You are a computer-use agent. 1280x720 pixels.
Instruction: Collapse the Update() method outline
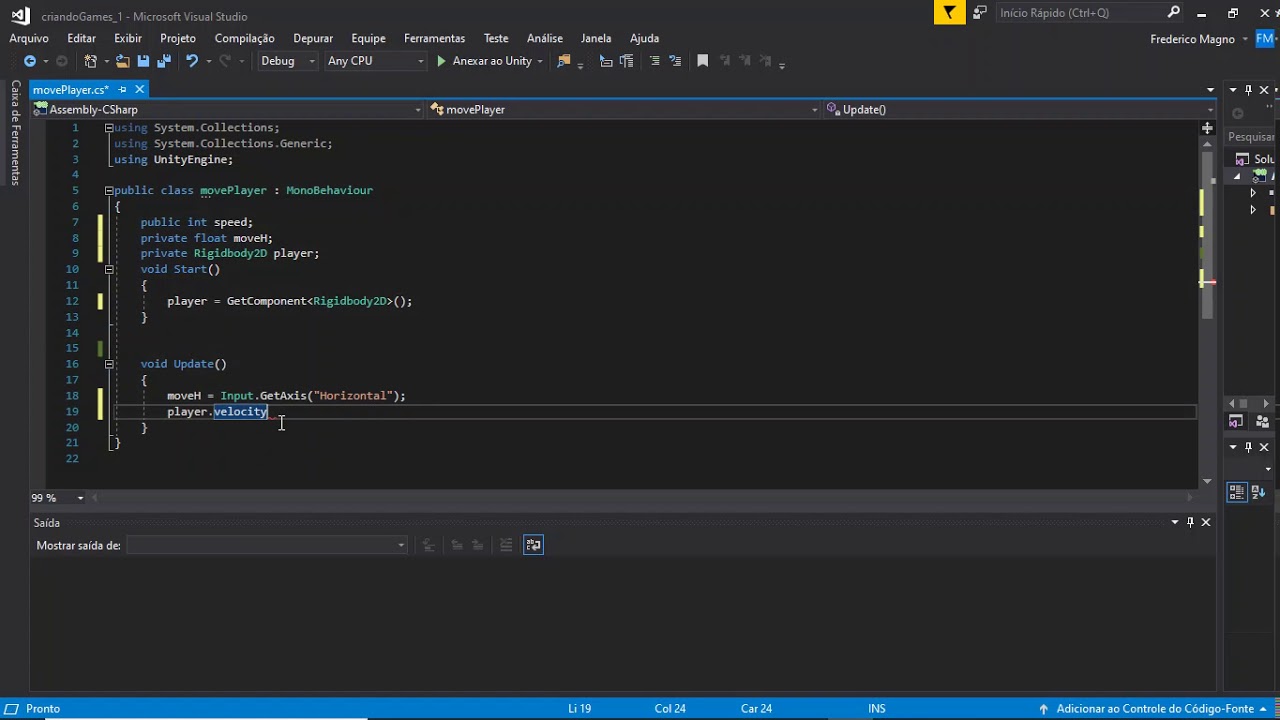coord(109,364)
